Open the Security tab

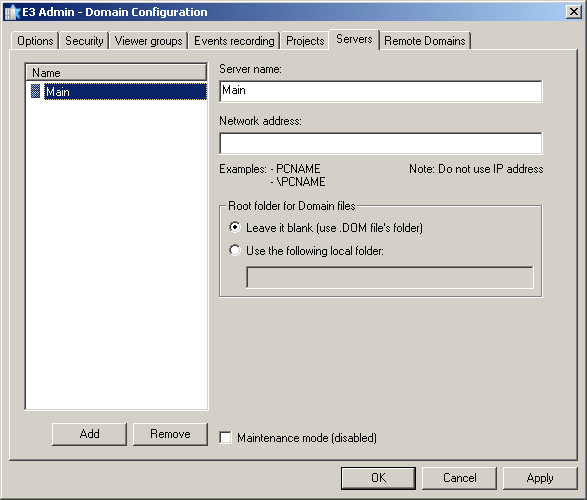click(84, 40)
